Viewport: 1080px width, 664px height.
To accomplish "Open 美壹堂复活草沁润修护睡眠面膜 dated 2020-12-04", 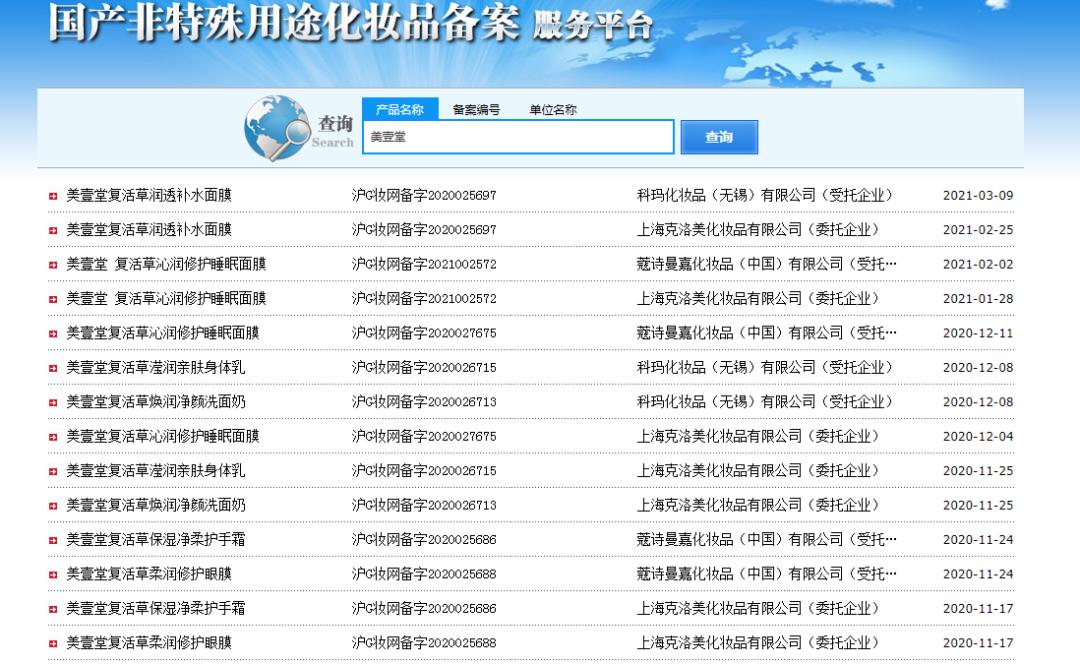I will pyautogui.click(x=162, y=436).
